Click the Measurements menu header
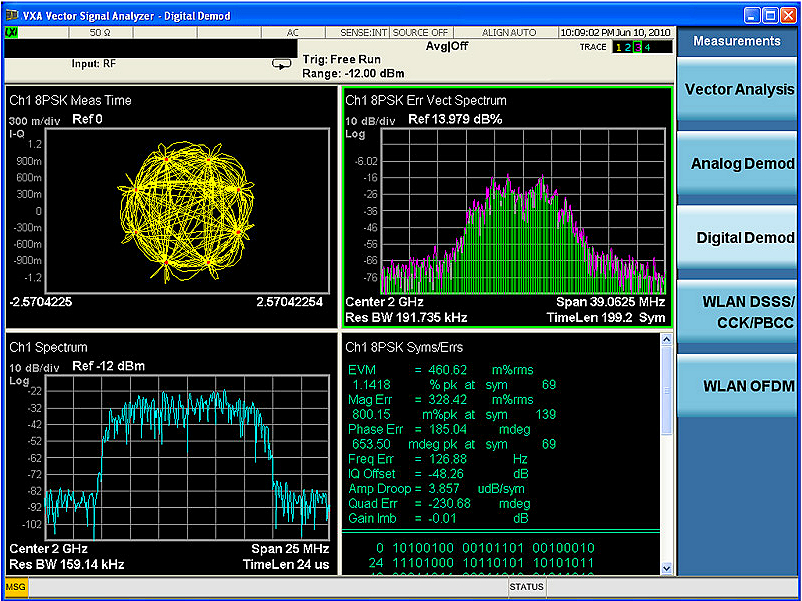Viewport: 802px width, 601px height. [x=737, y=41]
